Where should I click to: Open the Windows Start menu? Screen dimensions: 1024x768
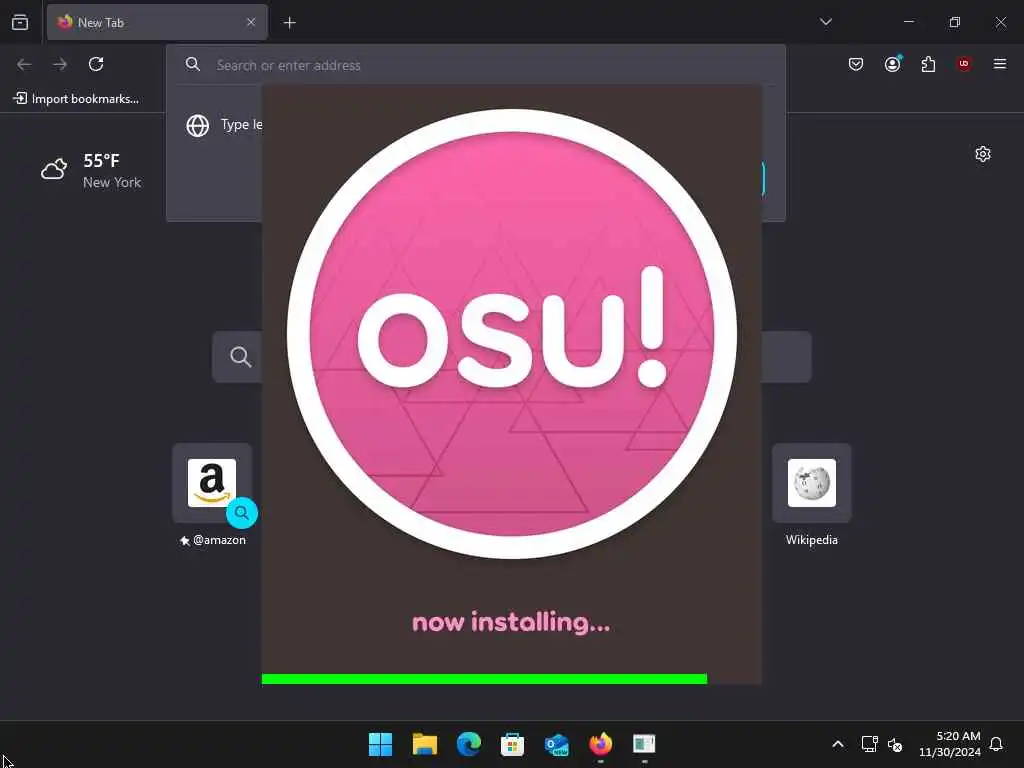pos(380,744)
